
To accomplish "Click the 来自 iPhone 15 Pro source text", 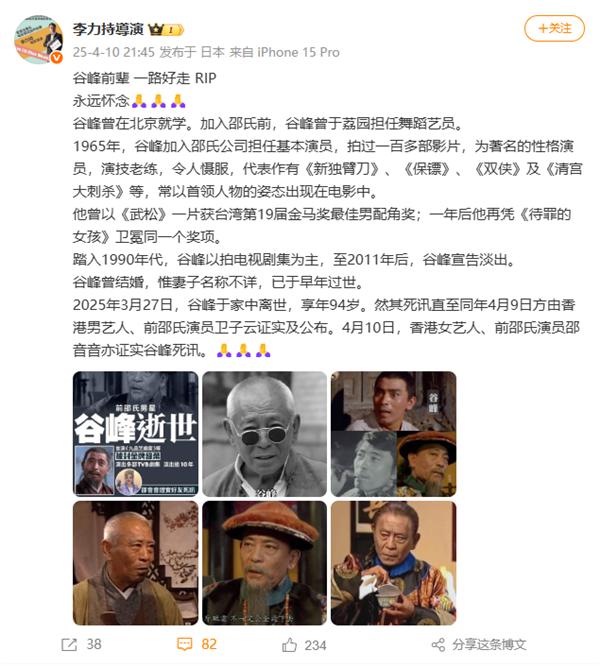I will pos(284,52).
